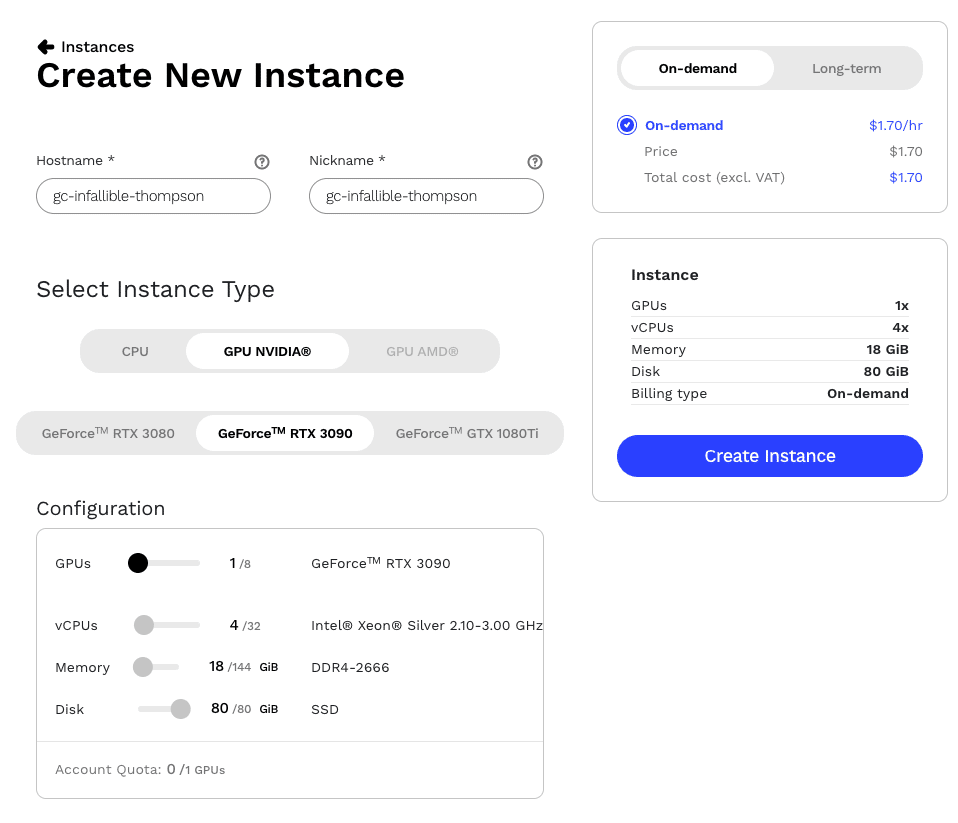Select the GeForce GTX 1080Ti GPU option
The width and height of the screenshot is (958, 823).
coord(467,432)
